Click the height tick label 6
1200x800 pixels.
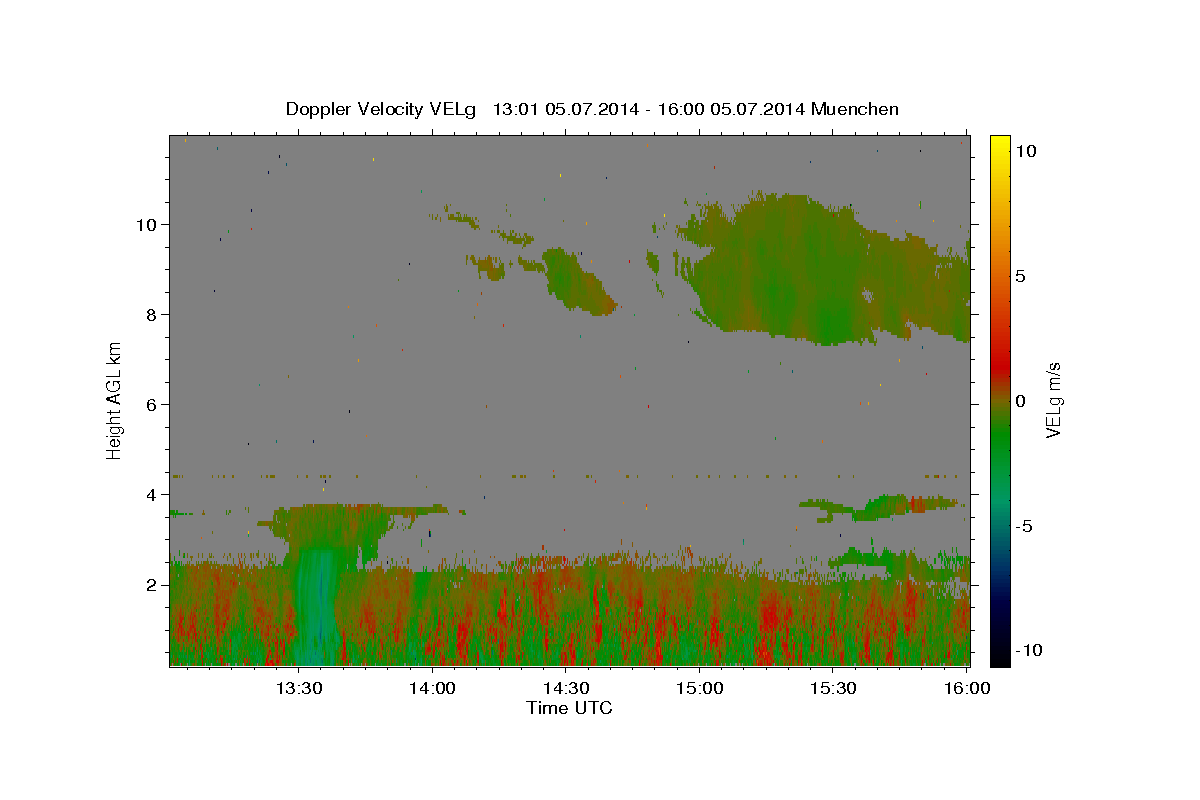150,404
